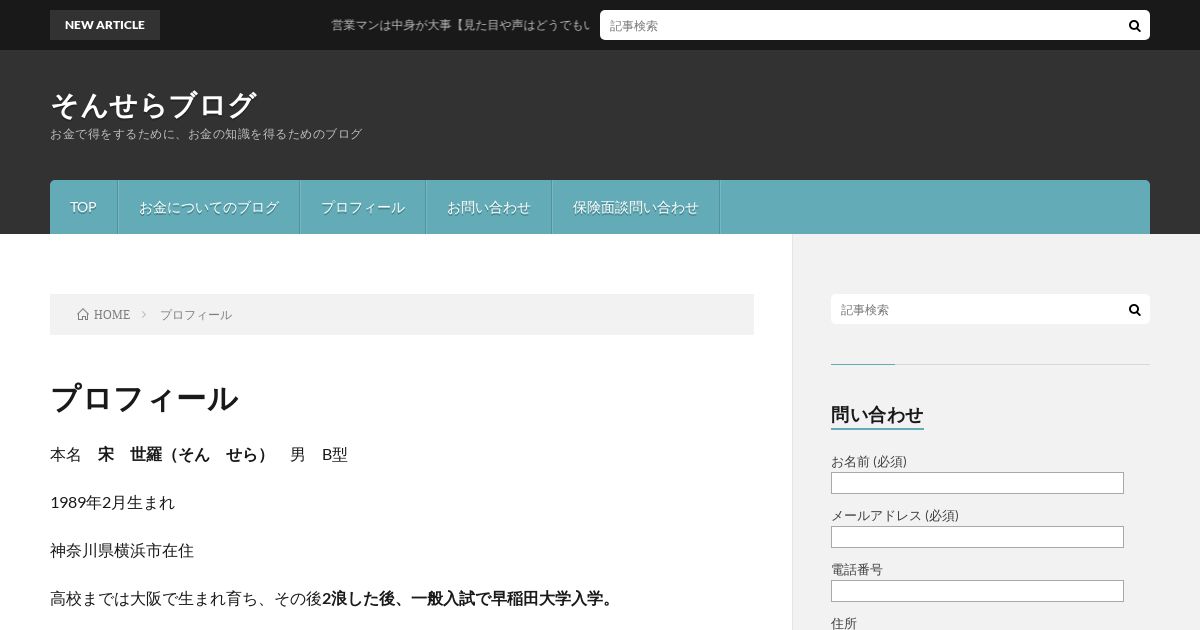Follow the HOME breadcrumb link
This screenshot has height=630, width=1200.
coord(112,314)
